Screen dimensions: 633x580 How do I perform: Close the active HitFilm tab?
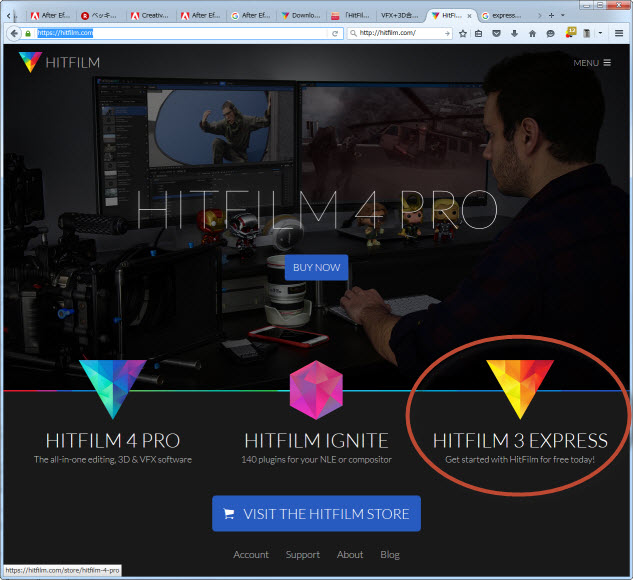coord(469,16)
